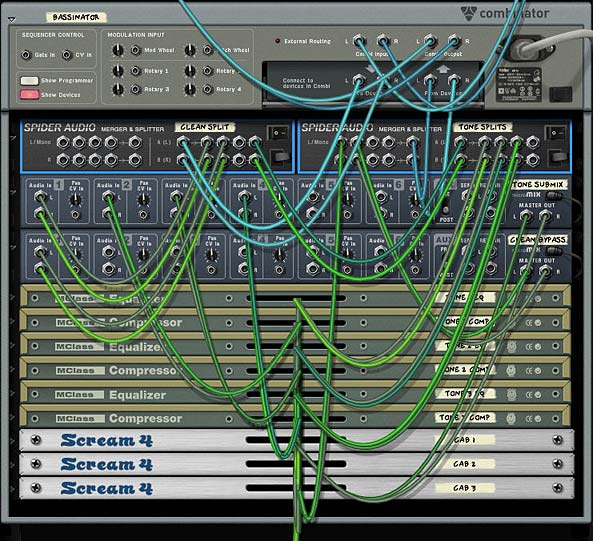Toggle the Show Programmer button

(x=29, y=81)
